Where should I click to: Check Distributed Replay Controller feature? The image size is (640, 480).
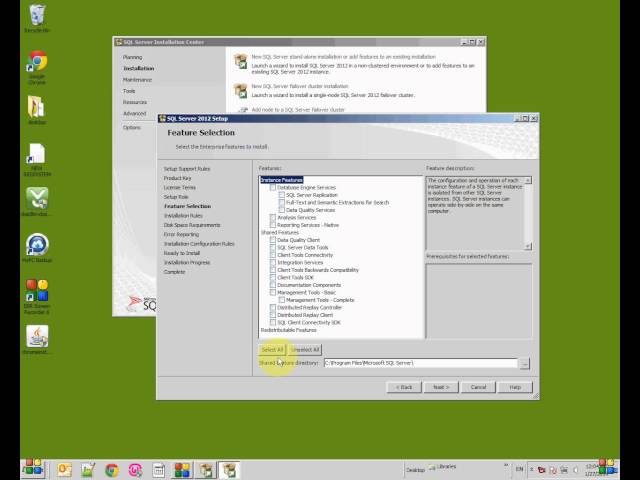pos(273,307)
